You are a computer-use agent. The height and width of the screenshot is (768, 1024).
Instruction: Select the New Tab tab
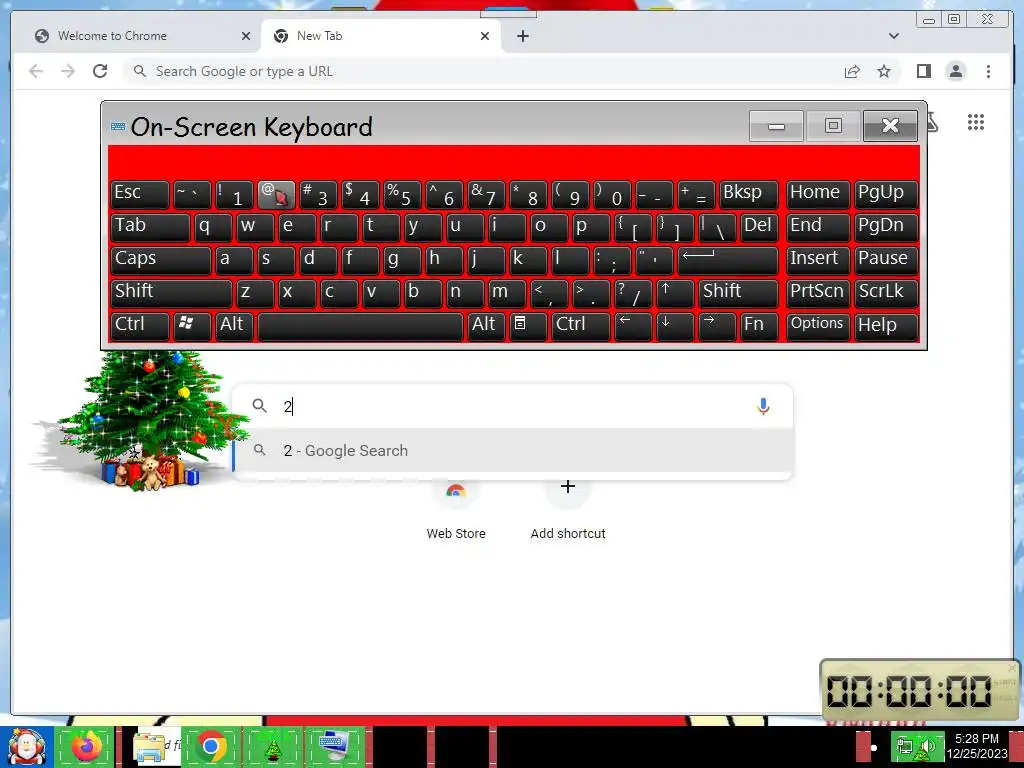coord(382,36)
